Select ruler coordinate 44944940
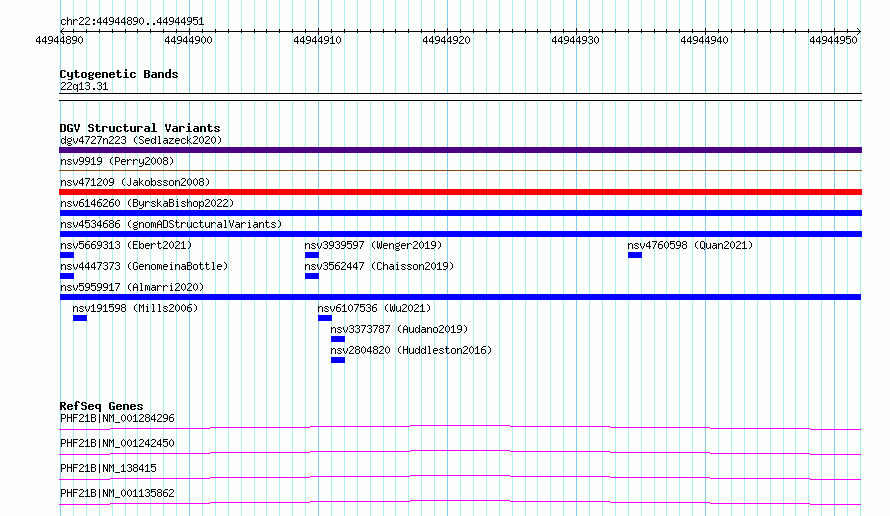Viewport: 890px width, 516px height. (x=704, y=40)
